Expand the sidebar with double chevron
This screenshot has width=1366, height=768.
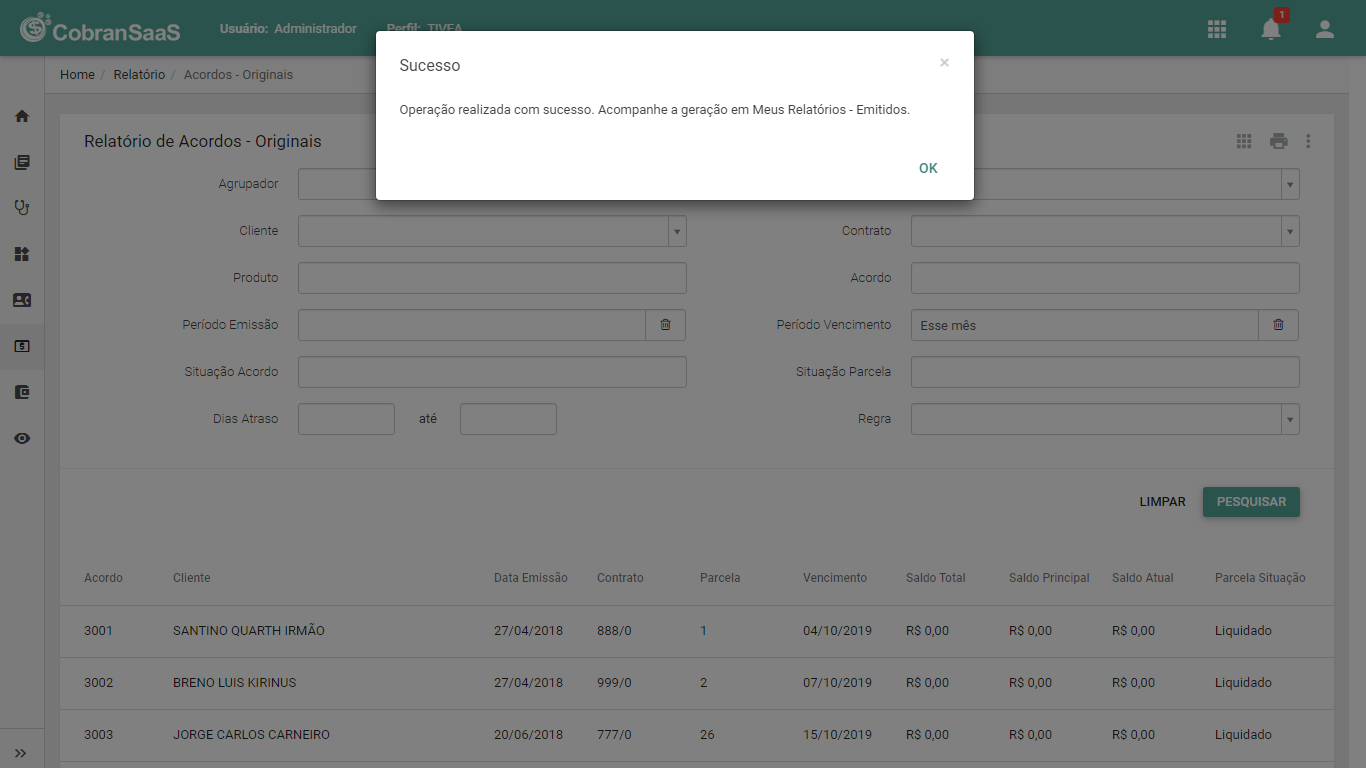[x=21, y=753]
